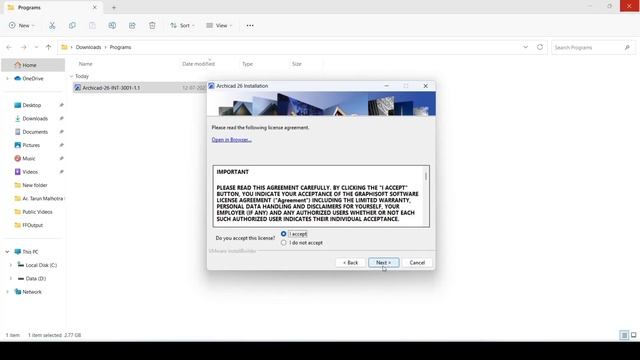This screenshot has height=360, width=640.
Task: Click the Paste icon in Explorer toolbar
Action: pos(92,25)
